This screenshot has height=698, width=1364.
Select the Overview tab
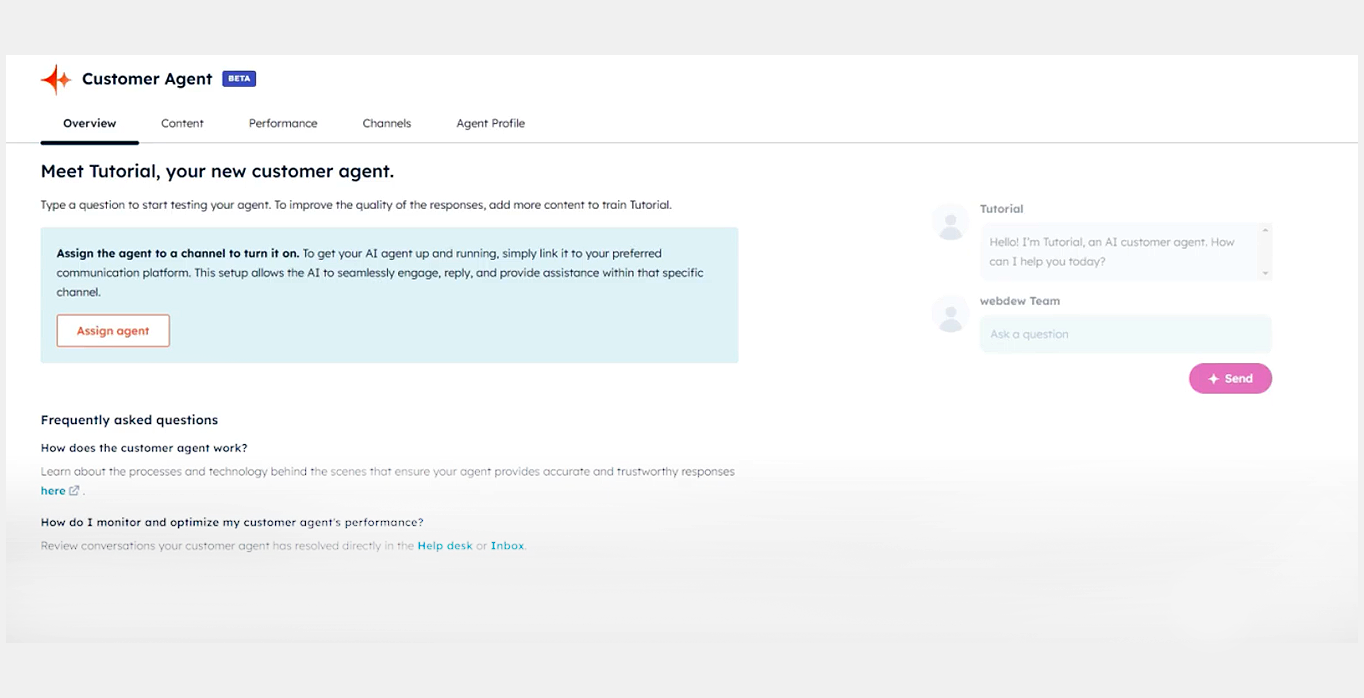click(89, 123)
